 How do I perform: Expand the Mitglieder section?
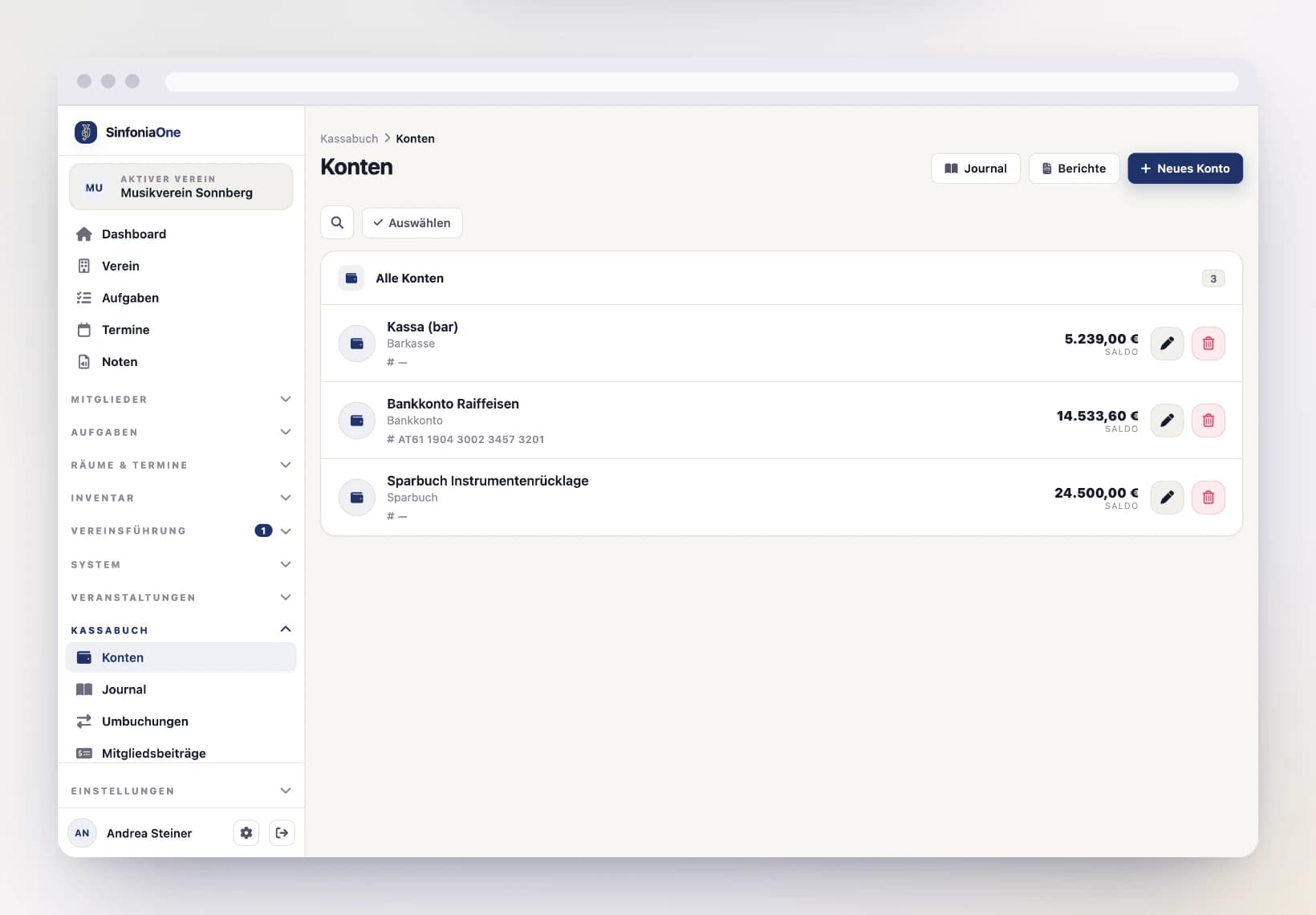pos(181,399)
